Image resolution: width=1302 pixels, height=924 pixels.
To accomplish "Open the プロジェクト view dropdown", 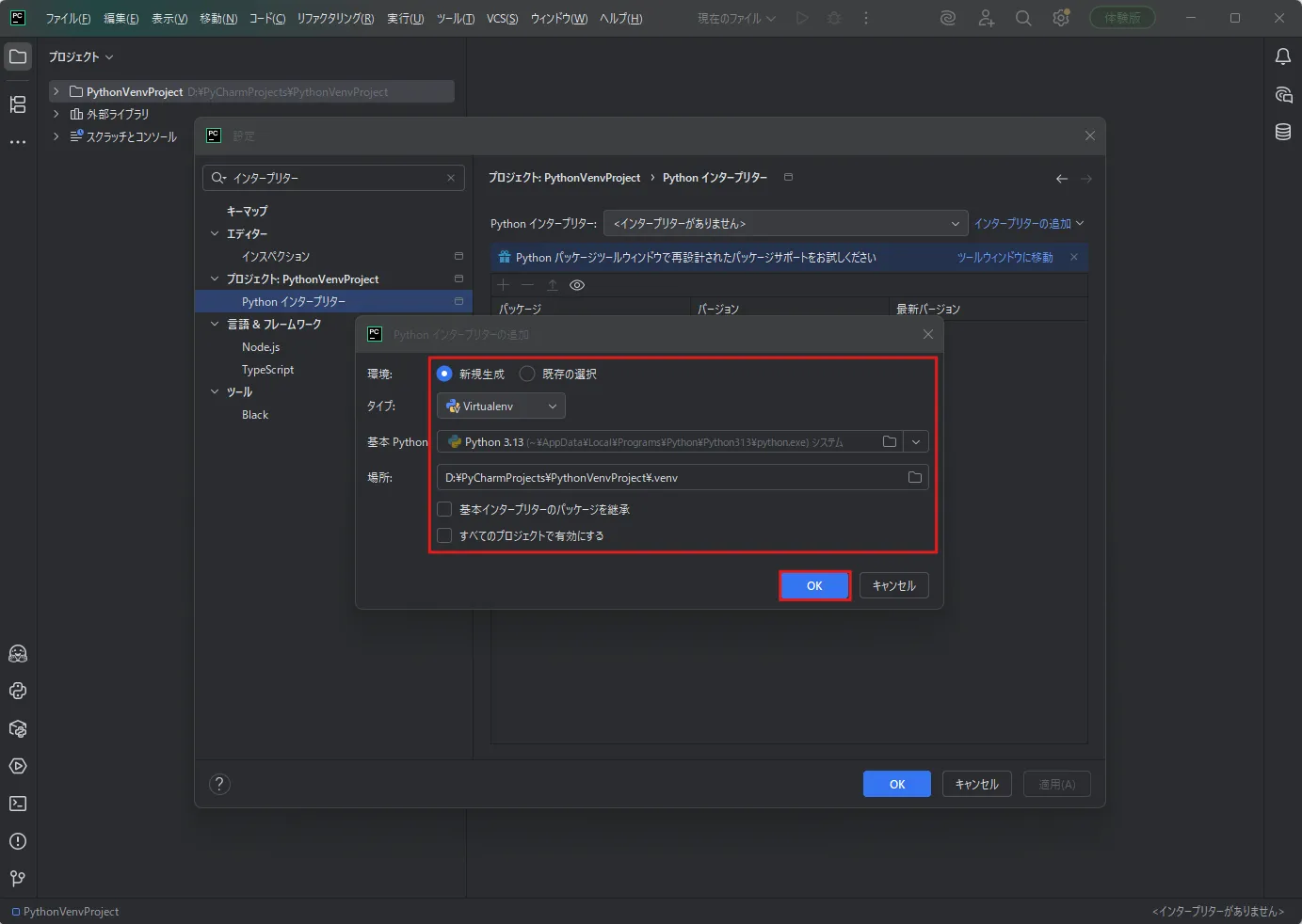I will tap(81, 56).
